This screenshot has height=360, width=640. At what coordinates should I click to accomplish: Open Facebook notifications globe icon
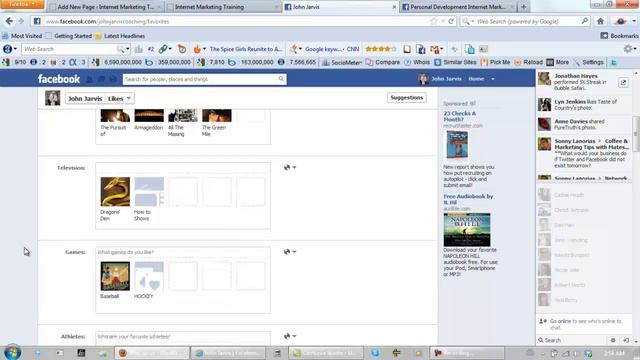pyautogui.click(x=113, y=79)
